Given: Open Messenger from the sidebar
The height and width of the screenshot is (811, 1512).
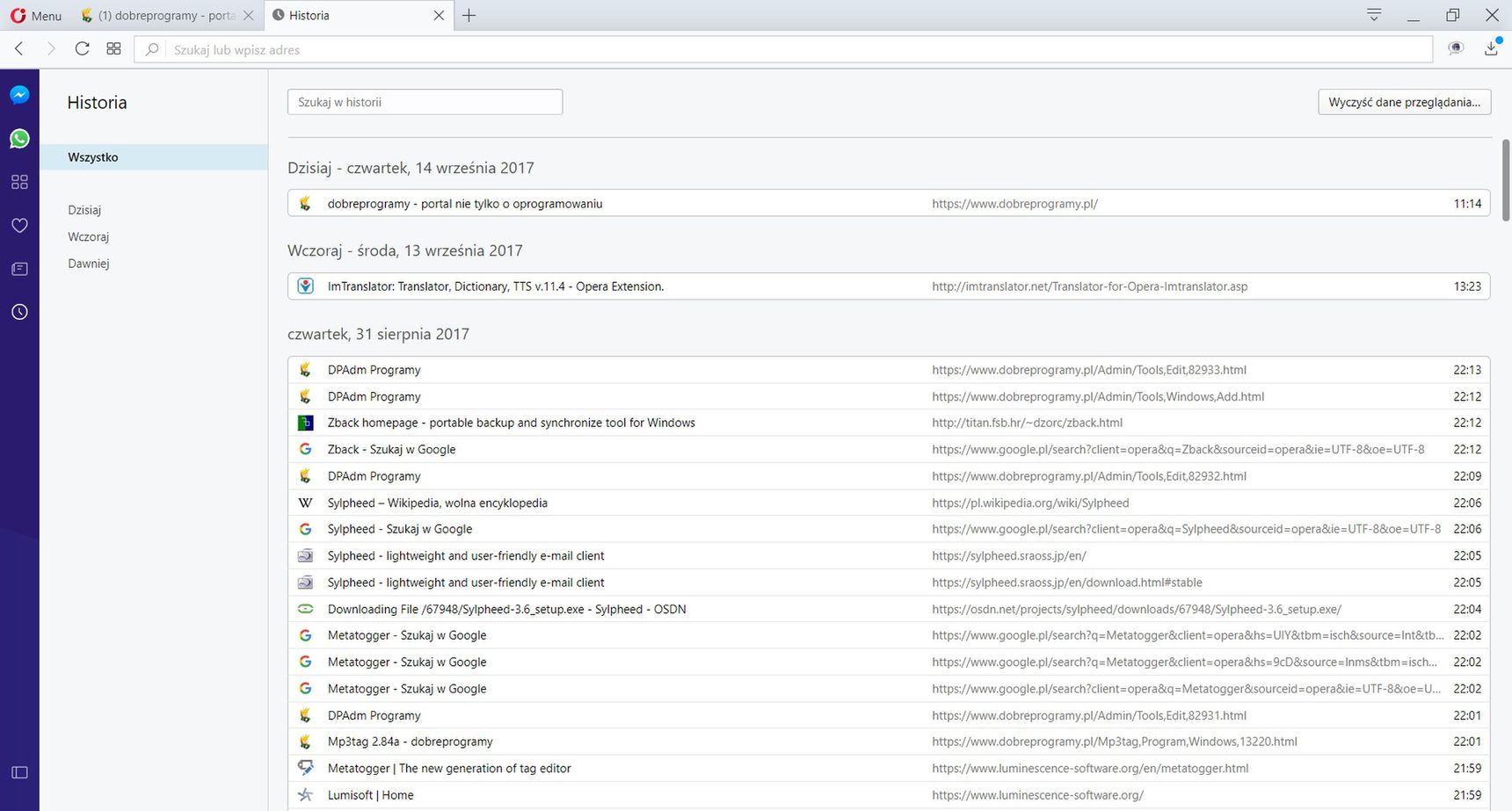Looking at the screenshot, I should click(19, 95).
